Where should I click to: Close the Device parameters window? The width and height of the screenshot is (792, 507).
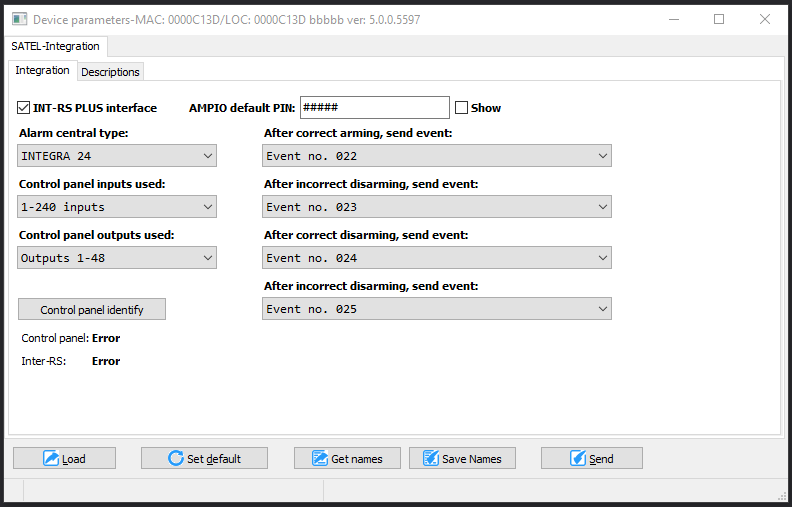(765, 19)
